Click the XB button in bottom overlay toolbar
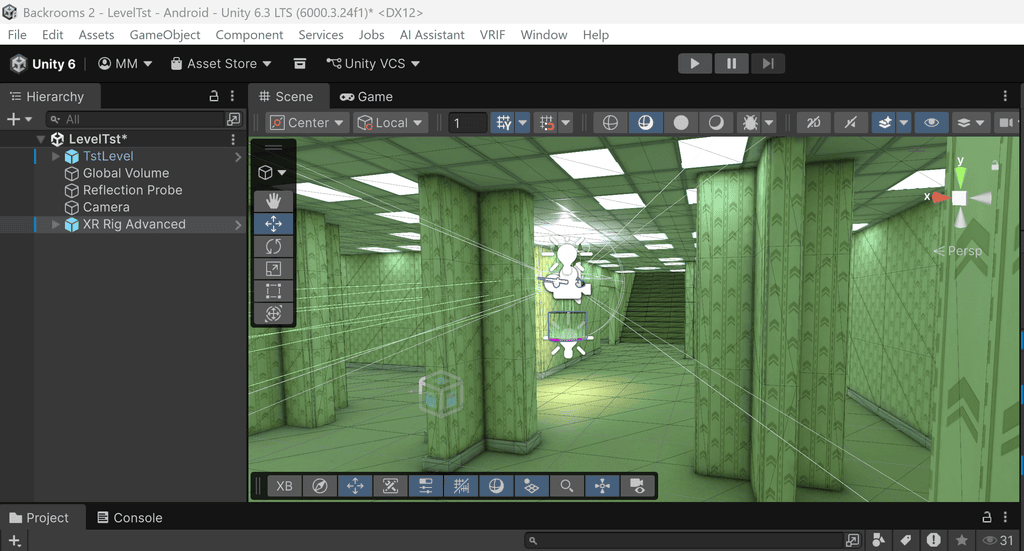 pyautogui.click(x=284, y=486)
